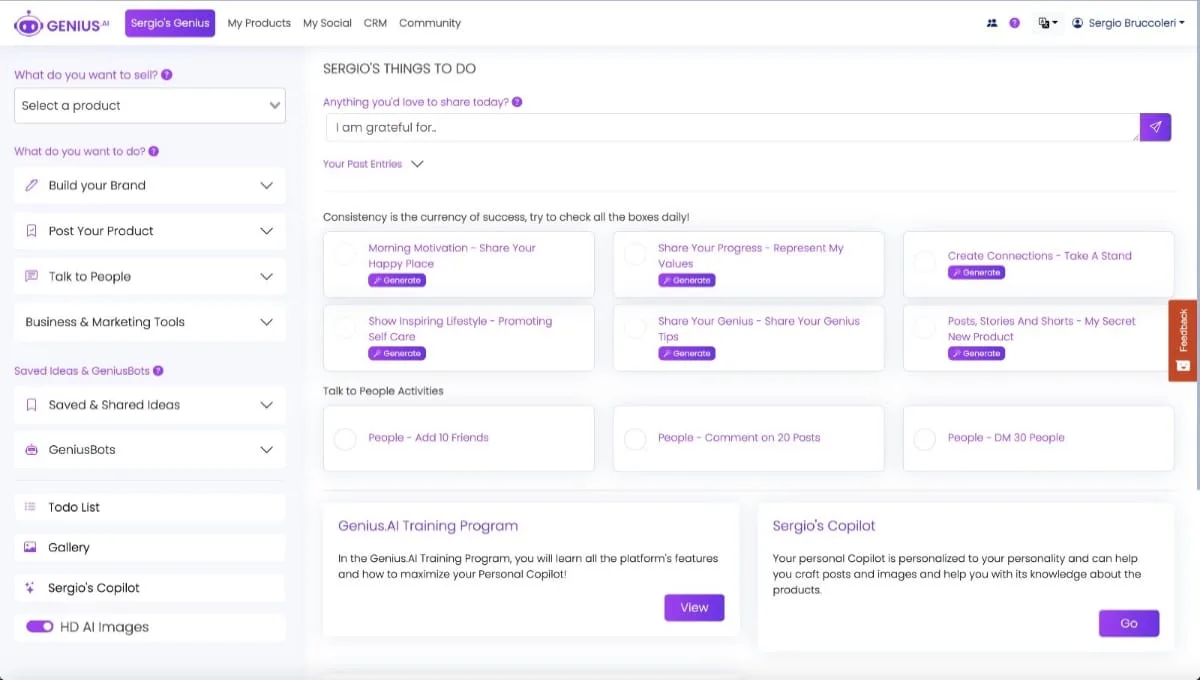This screenshot has height=680, width=1200.
Task: Click the sparkle icon for Sergio's Copilot
Action: (x=30, y=588)
